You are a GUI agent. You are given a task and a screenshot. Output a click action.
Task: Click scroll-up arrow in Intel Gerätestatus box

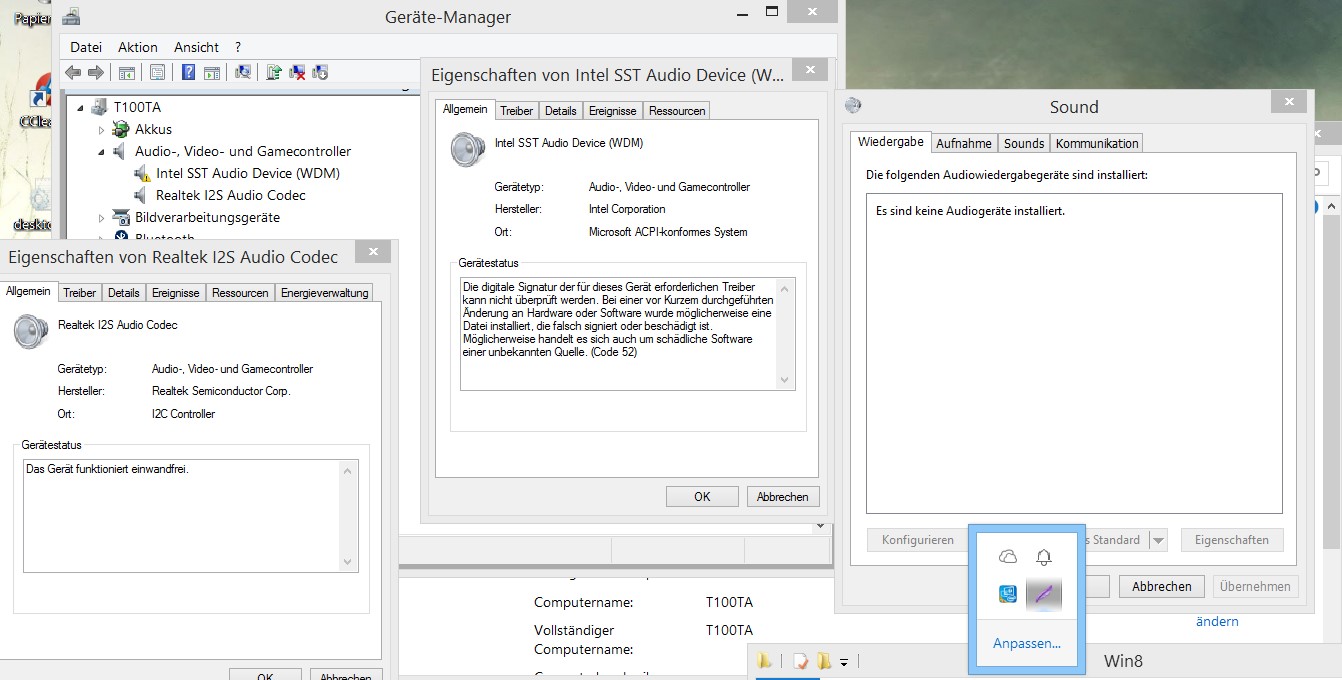click(x=784, y=289)
